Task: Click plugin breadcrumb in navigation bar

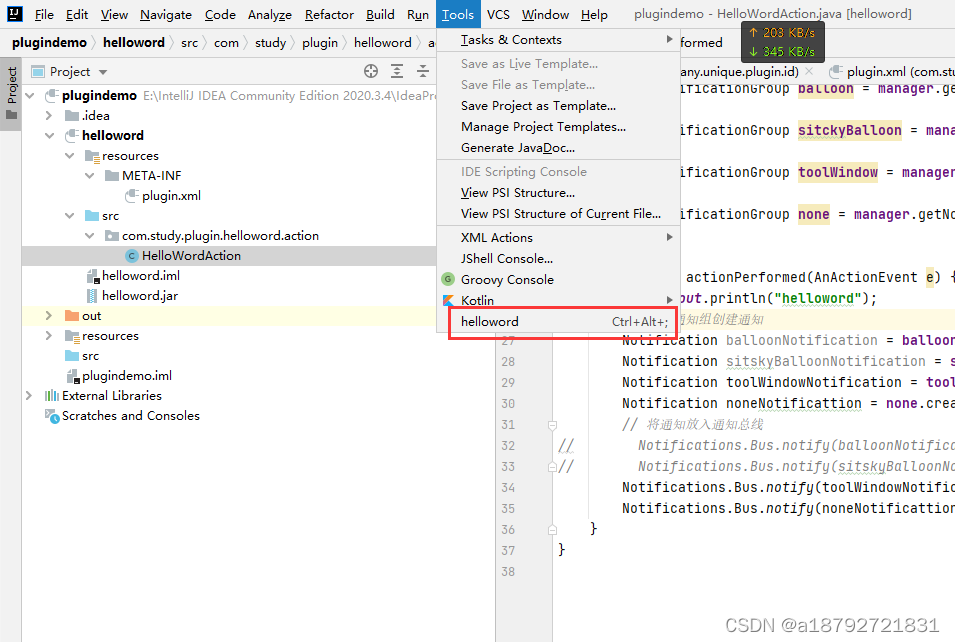Action: [x=320, y=43]
